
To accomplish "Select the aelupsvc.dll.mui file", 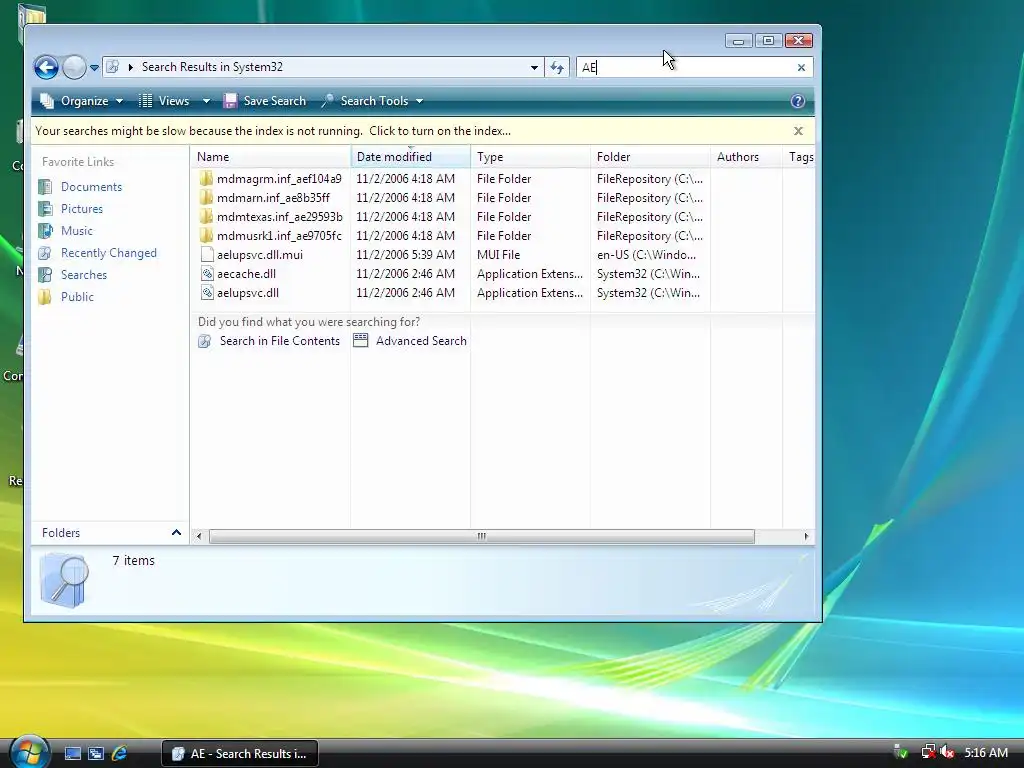I will tap(260, 255).
